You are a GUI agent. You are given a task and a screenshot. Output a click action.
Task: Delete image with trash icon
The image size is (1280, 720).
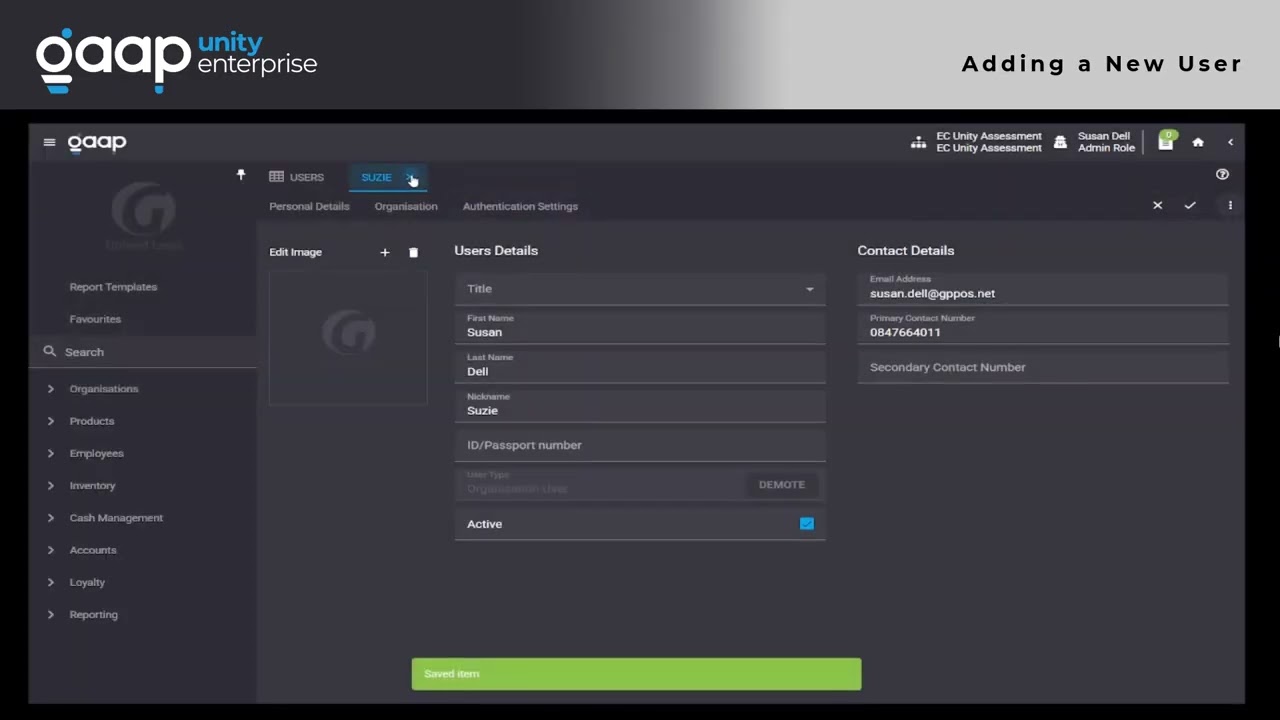point(413,252)
